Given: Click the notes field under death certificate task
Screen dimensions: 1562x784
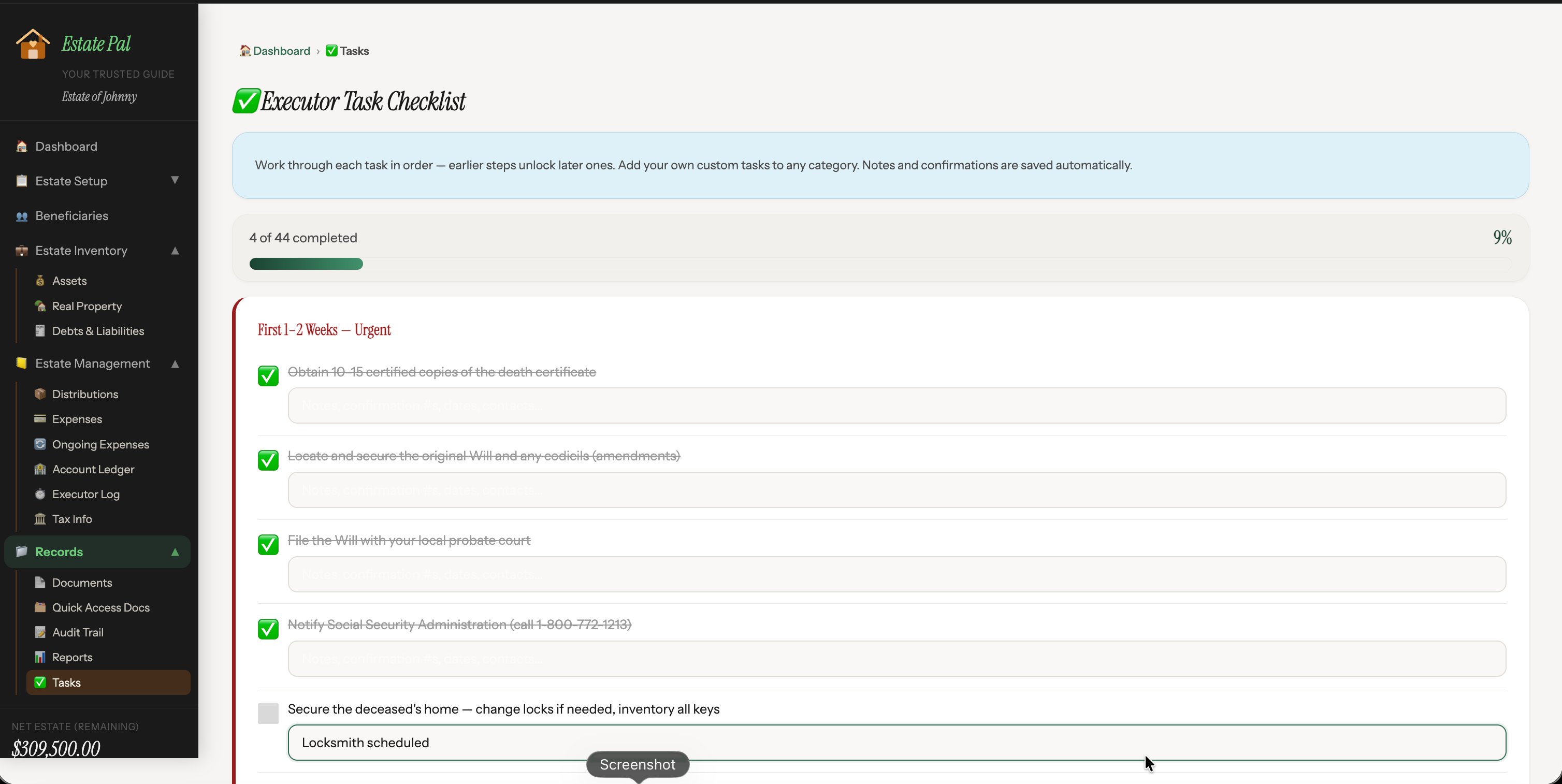Looking at the screenshot, I should [896, 405].
